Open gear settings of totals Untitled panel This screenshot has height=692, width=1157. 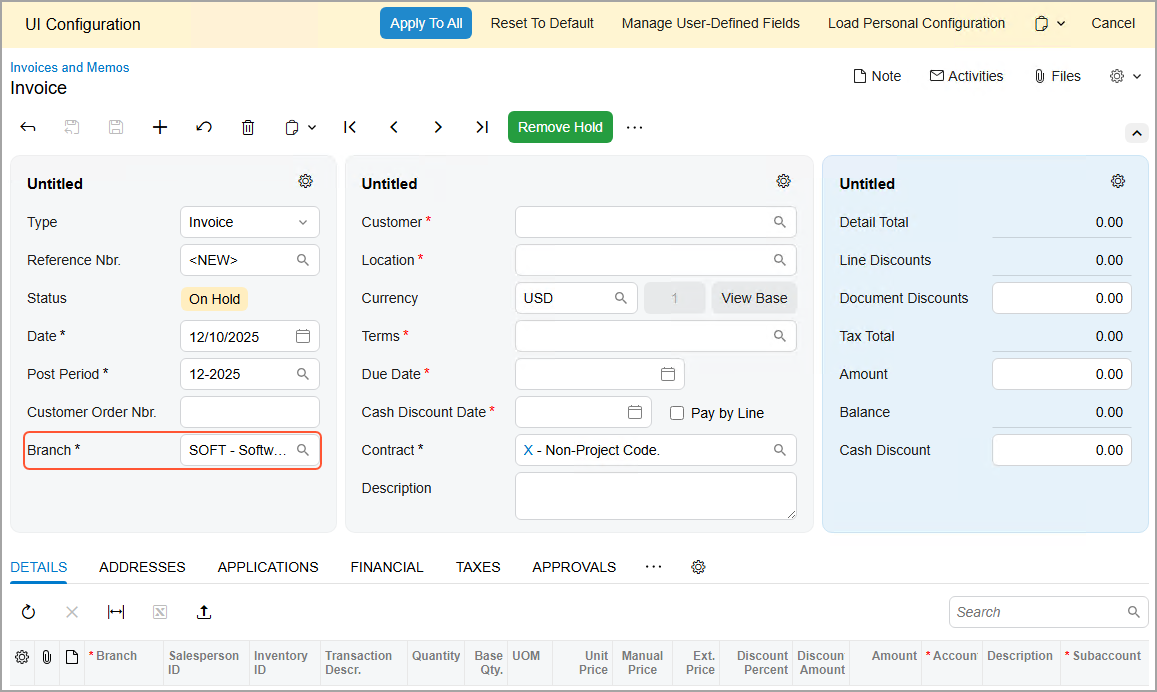1118,181
